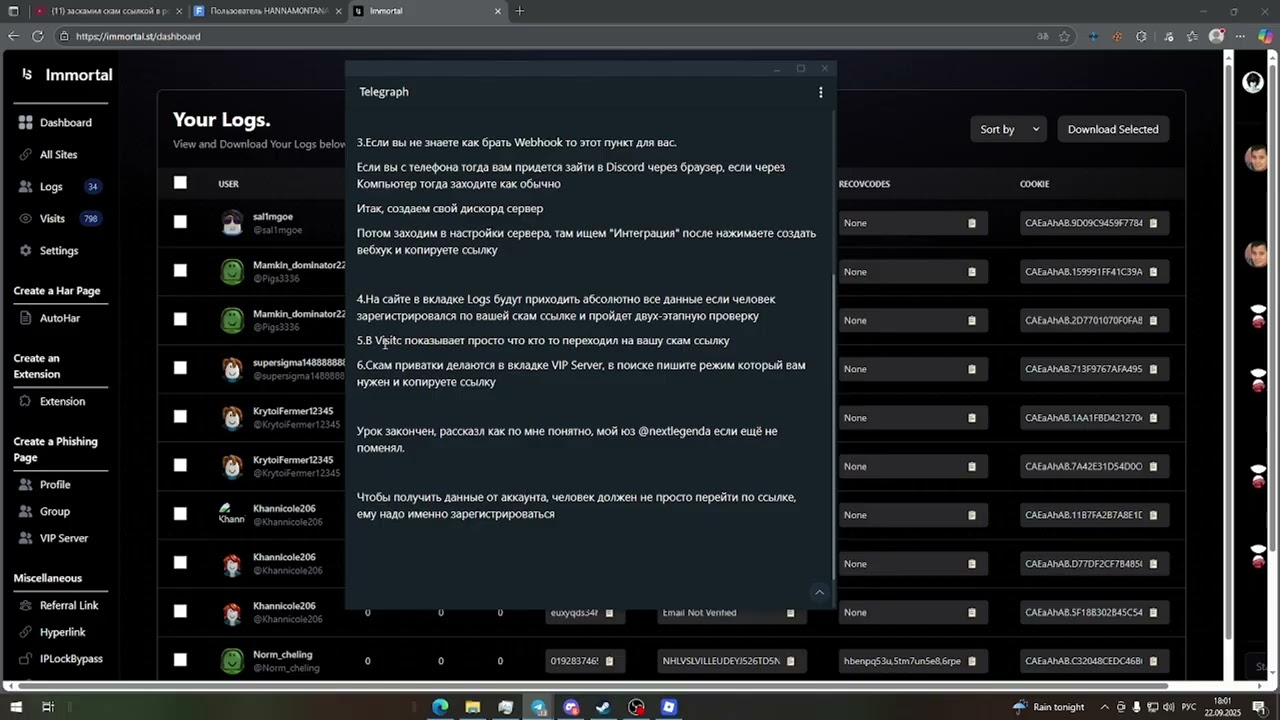This screenshot has width=1280, height=720.
Task: Click the copy icon beside NHLVSLVILLEUDEYJ526TD5N
Action: [x=791, y=661]
